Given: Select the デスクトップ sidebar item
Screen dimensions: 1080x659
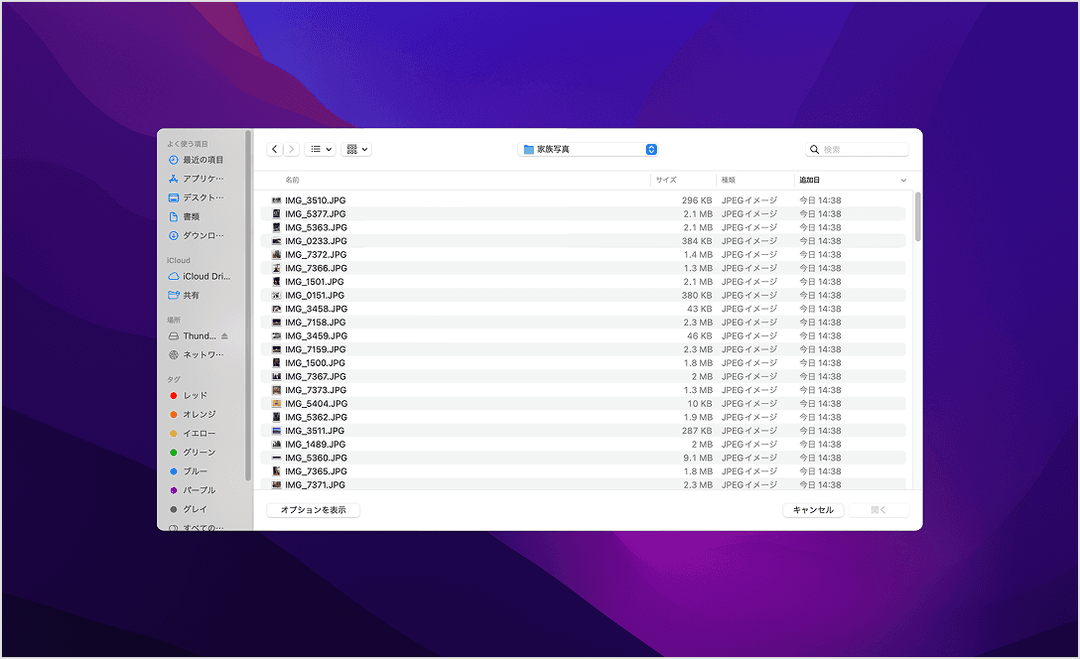Looking at the screenshot, I should click(202, 198).
